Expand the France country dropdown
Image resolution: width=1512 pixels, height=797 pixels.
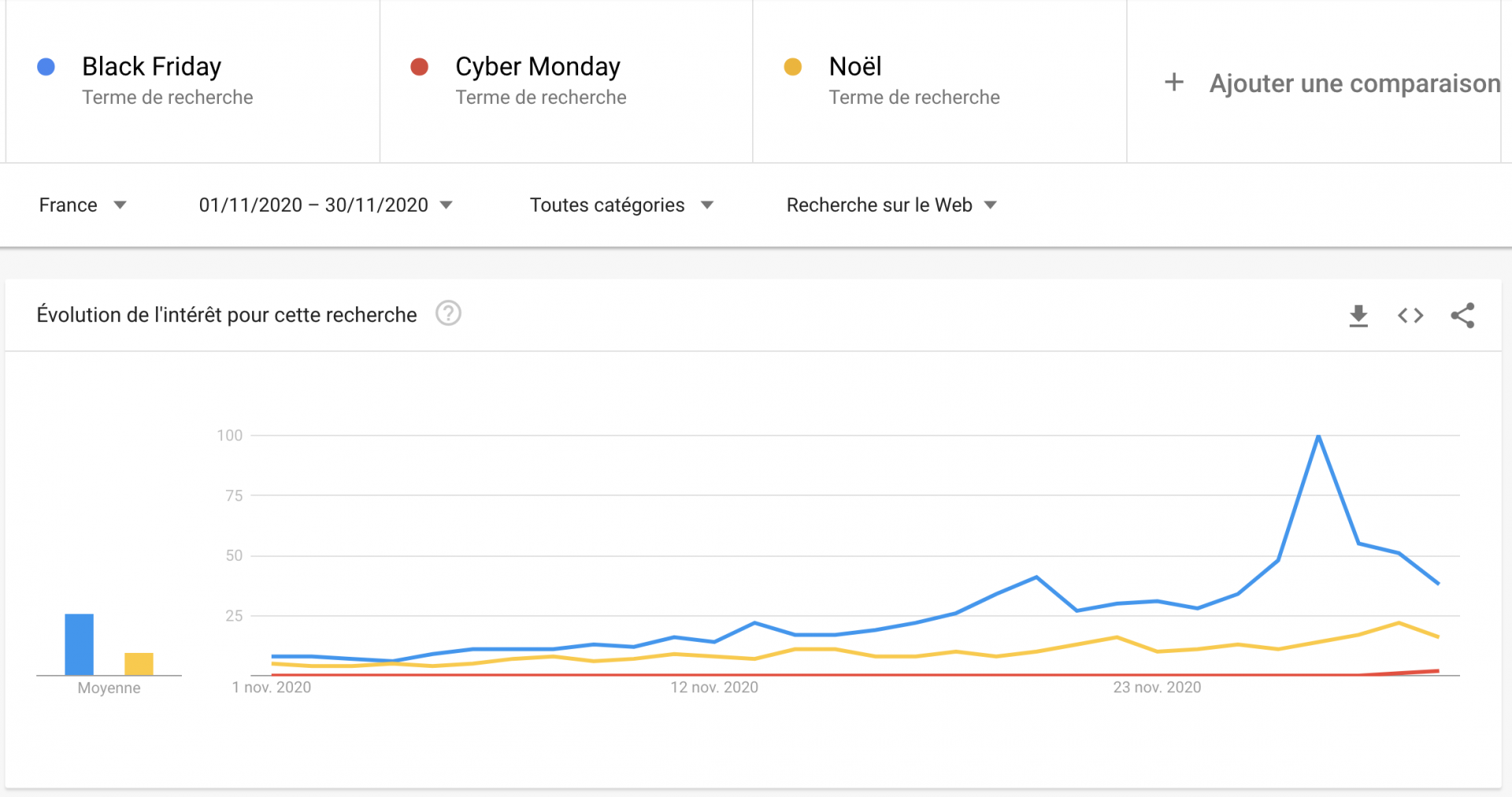coord(83,205)
